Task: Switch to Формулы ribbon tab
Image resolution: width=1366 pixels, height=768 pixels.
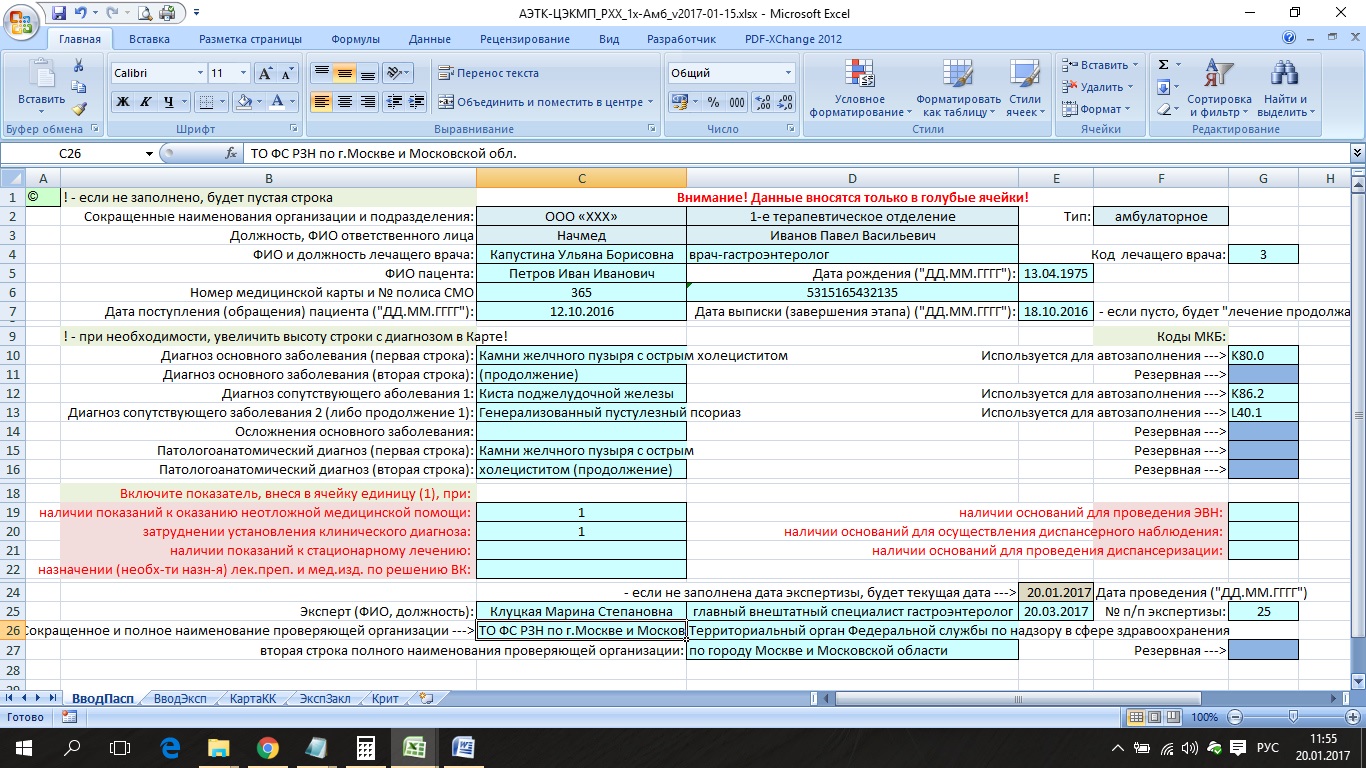Action: point(355,39)
